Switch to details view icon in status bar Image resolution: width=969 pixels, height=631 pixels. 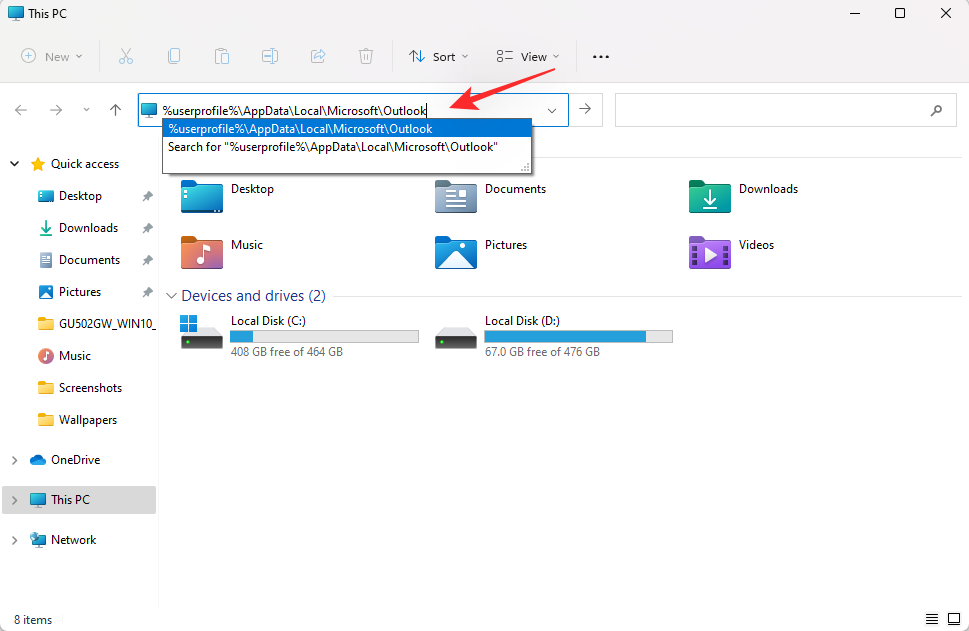[932, 619]
